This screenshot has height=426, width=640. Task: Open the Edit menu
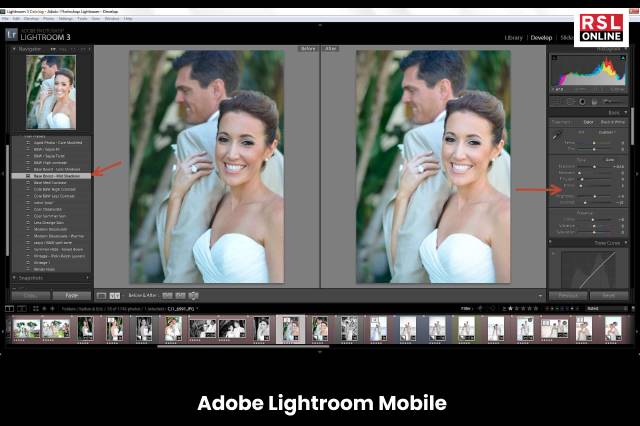click(x=16, y=19)
